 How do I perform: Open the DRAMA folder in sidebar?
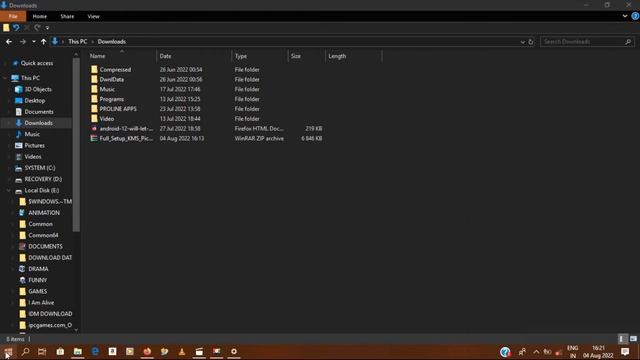point(38,269)
